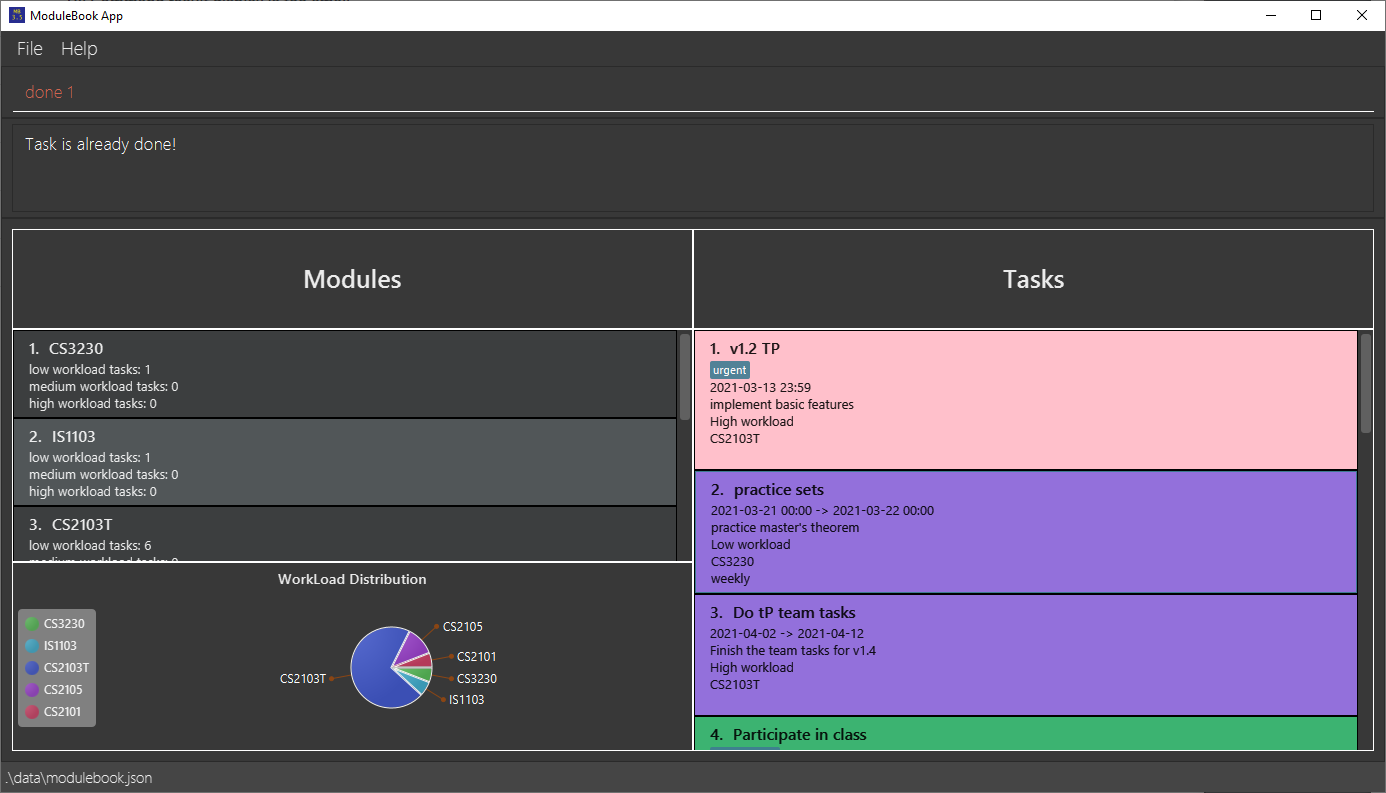Click the Tasks list scrollbar thumb

1366,383
